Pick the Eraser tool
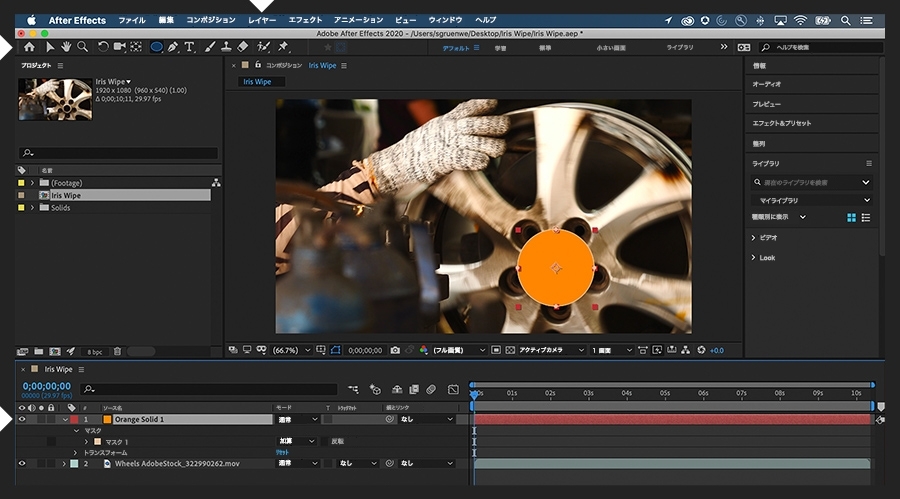 point(243,47)
